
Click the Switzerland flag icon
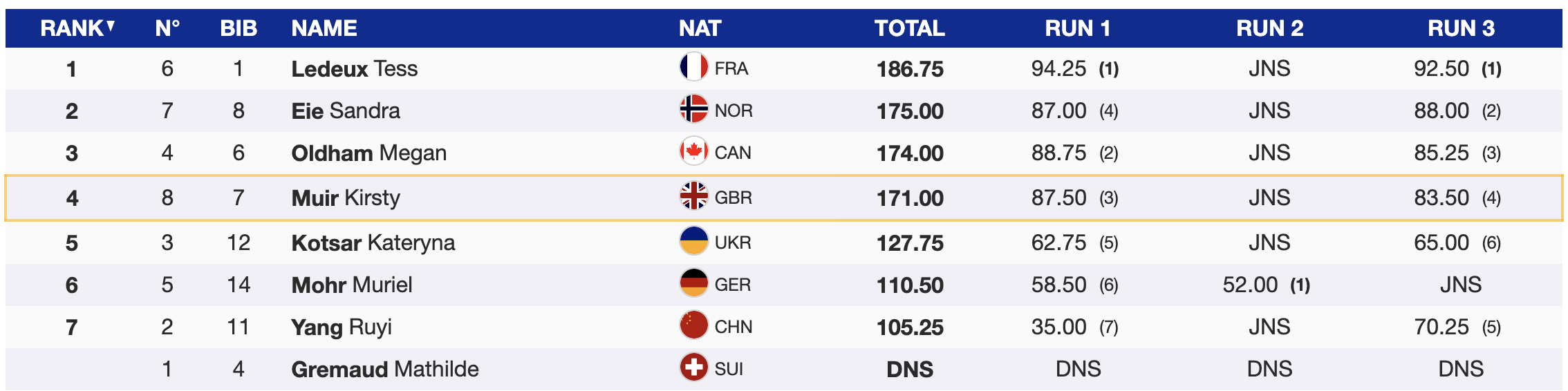pos(693,368)
